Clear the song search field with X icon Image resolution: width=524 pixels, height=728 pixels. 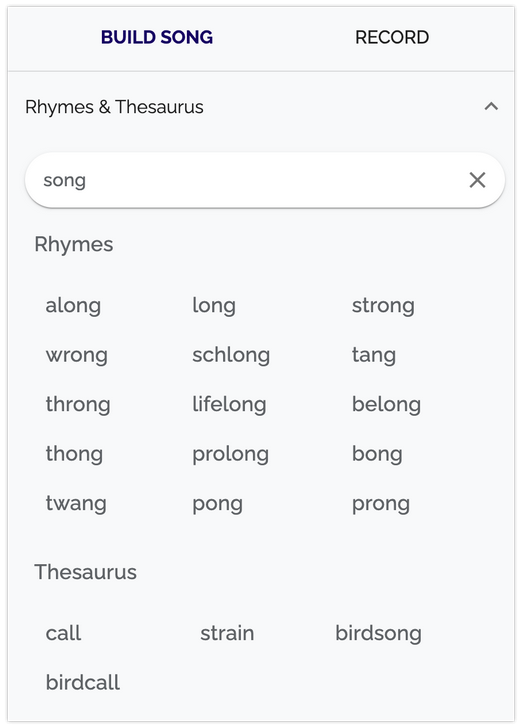coord(477,180)
